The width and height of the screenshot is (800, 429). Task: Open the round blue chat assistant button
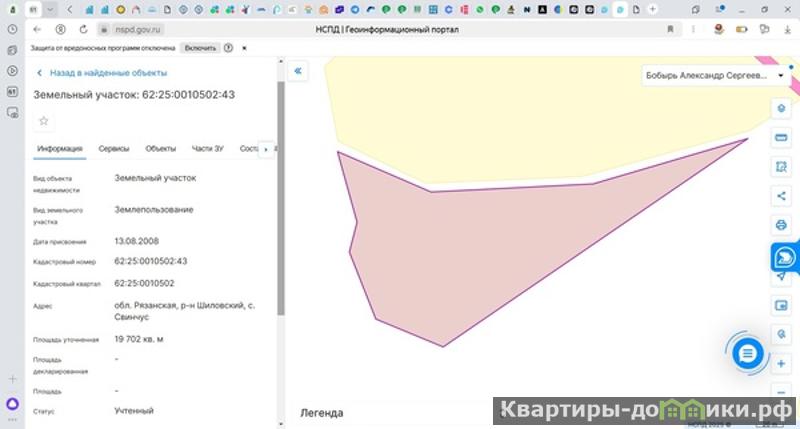tap(747, 352)
